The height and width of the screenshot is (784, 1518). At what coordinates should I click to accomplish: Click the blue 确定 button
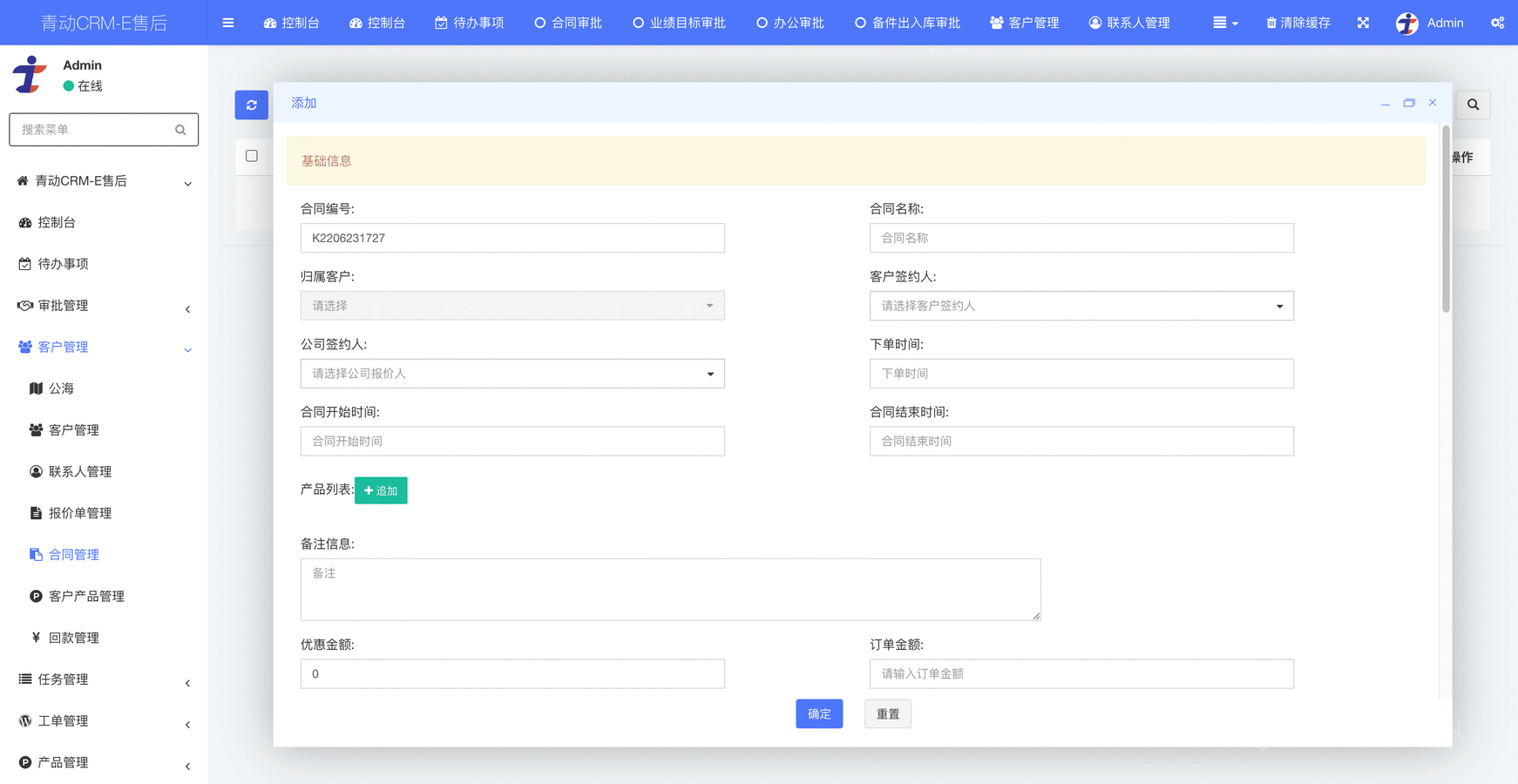pos(818,714)
